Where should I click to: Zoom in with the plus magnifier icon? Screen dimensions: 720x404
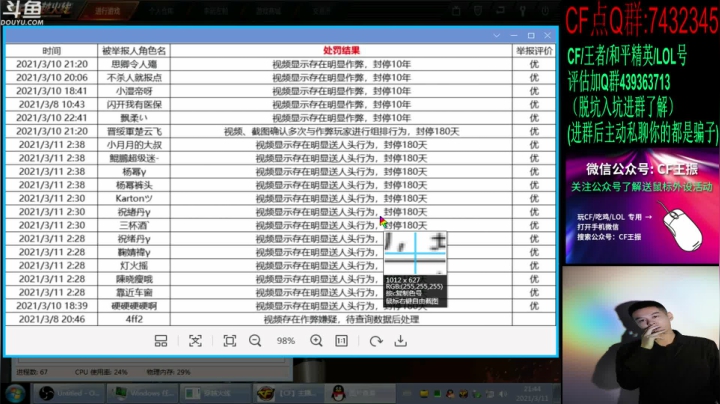(316, 341)
